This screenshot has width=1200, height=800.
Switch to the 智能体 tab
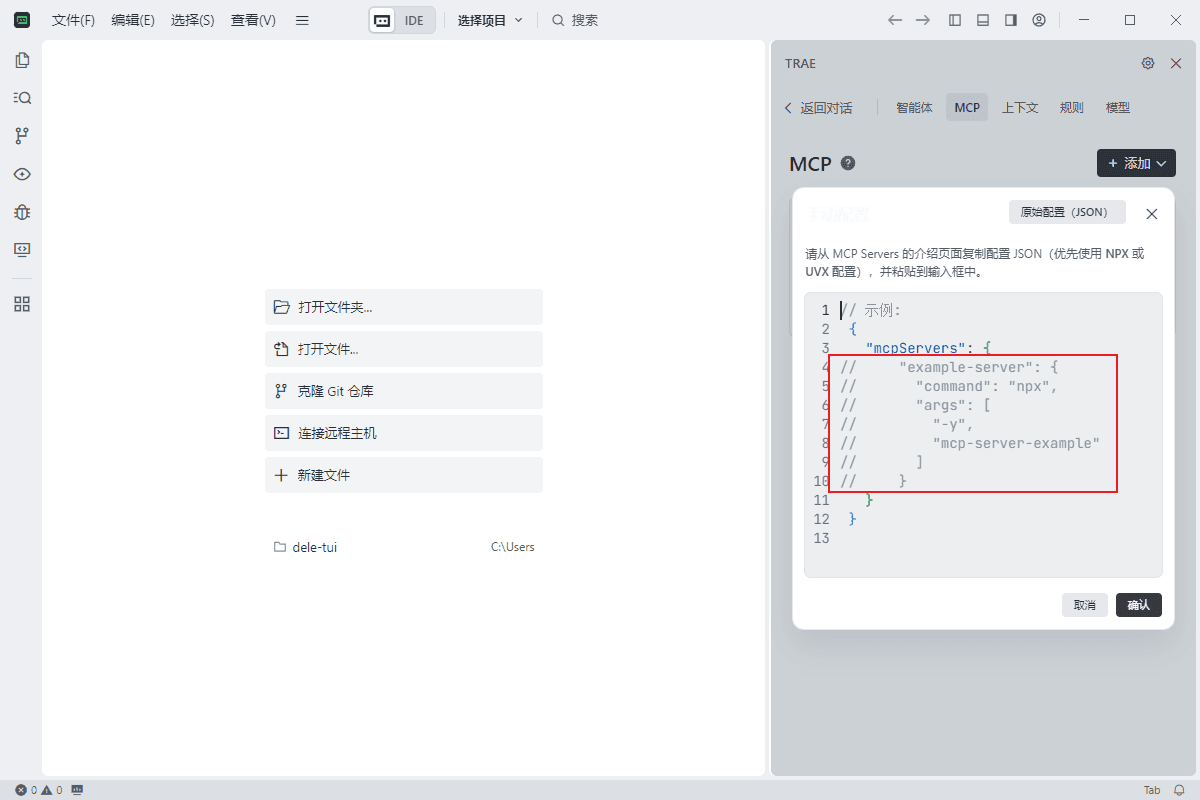(914, 107)
